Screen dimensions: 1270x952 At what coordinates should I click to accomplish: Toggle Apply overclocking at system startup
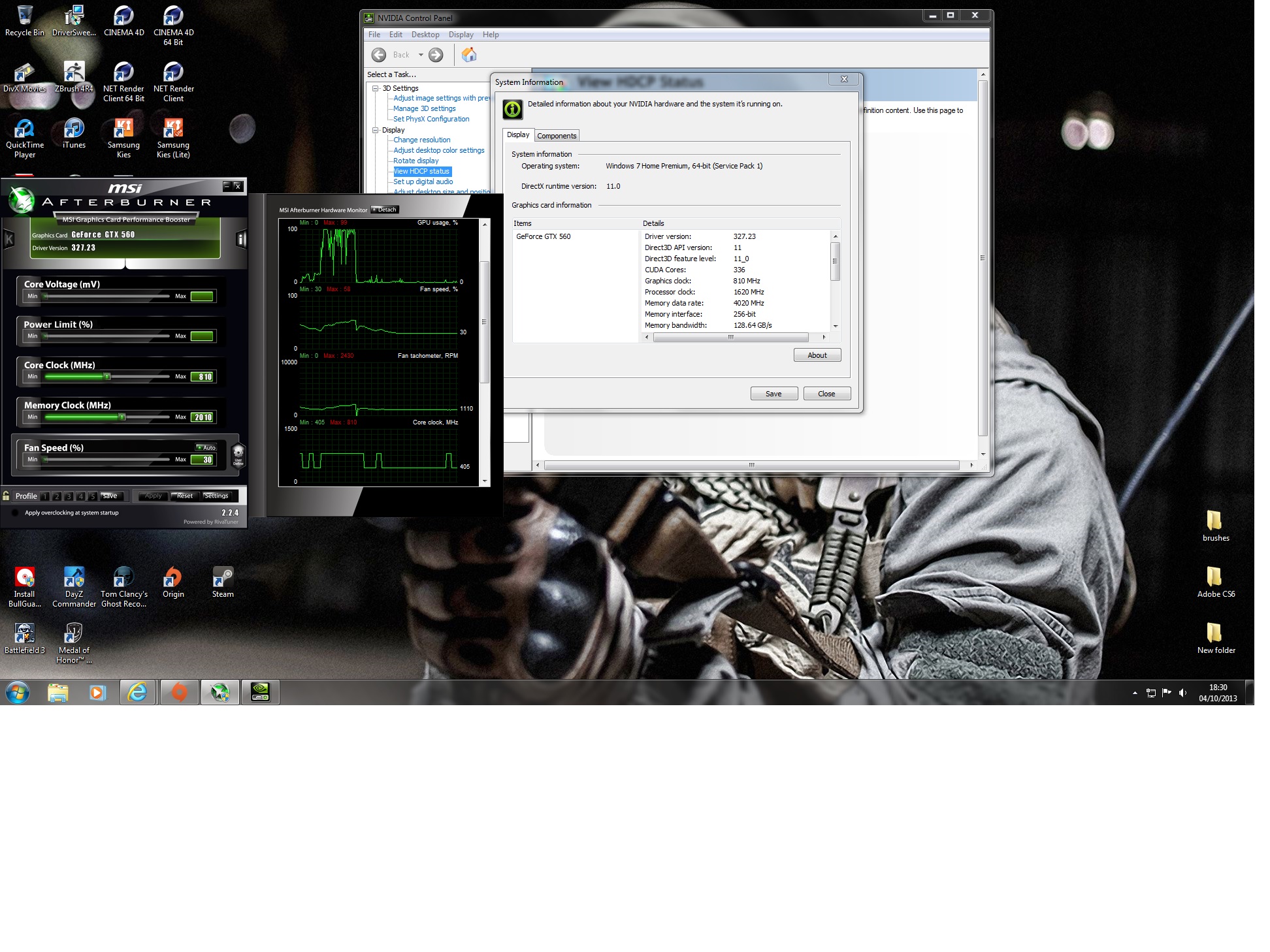[14, 513]
